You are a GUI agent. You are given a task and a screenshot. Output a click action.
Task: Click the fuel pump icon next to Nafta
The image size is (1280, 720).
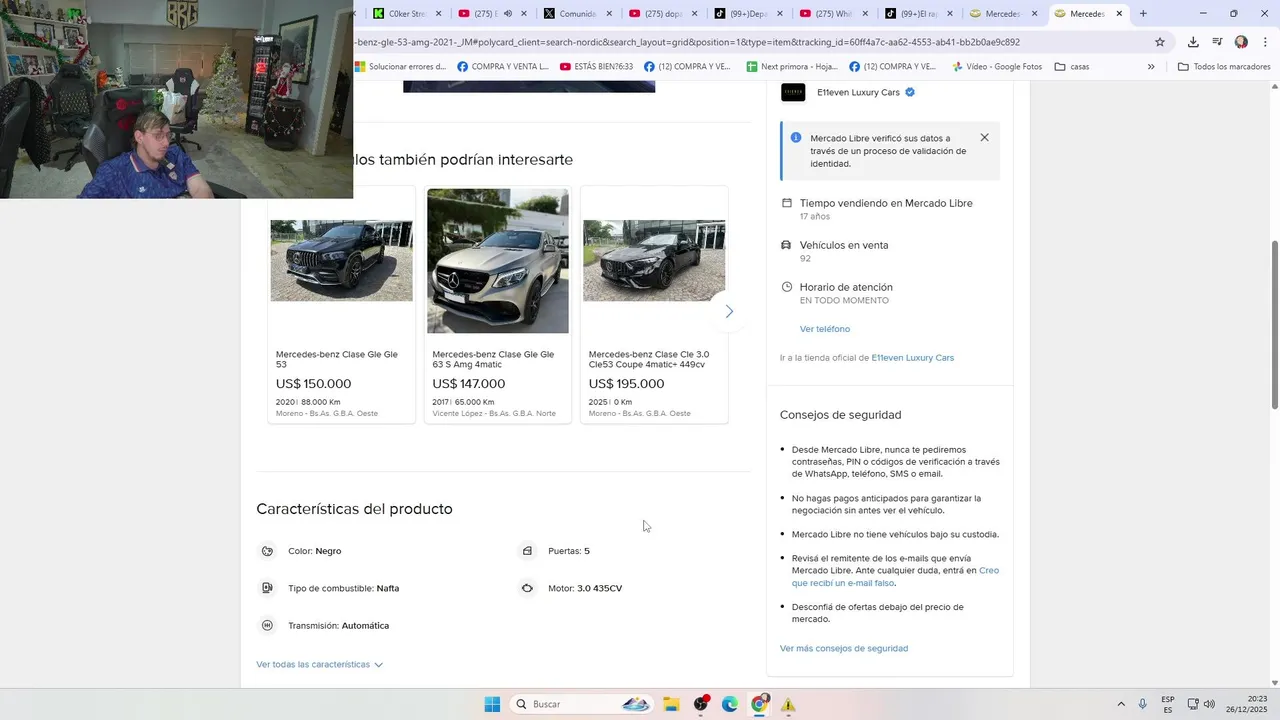click(267, 588)
